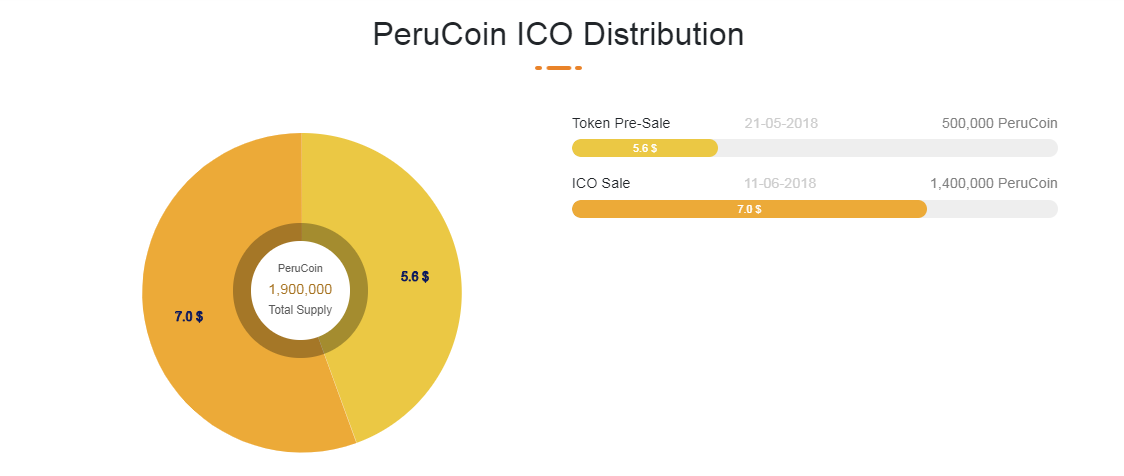Click the 5.6 $ label on pie chart
This screenshot has height=476, width=1124.
click(415, 277)
